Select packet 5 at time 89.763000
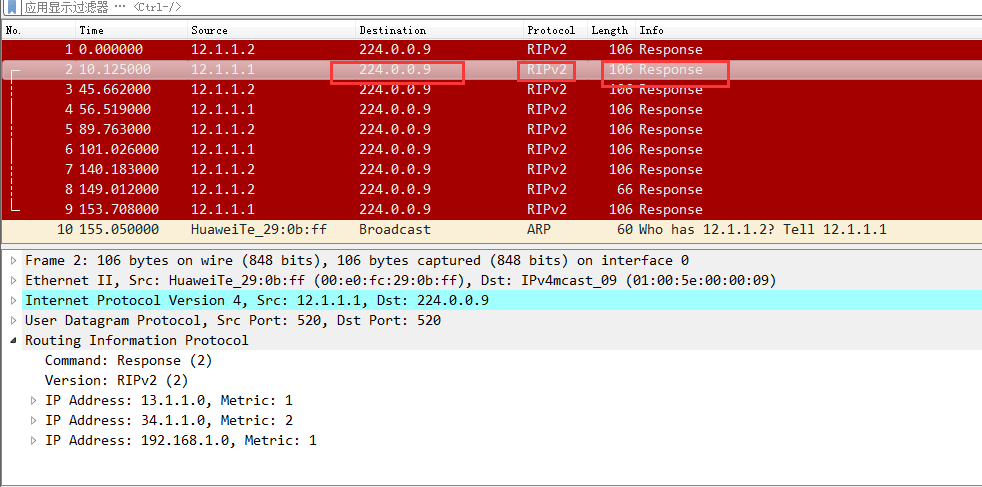Screen dimensions: 982x487 491,130
